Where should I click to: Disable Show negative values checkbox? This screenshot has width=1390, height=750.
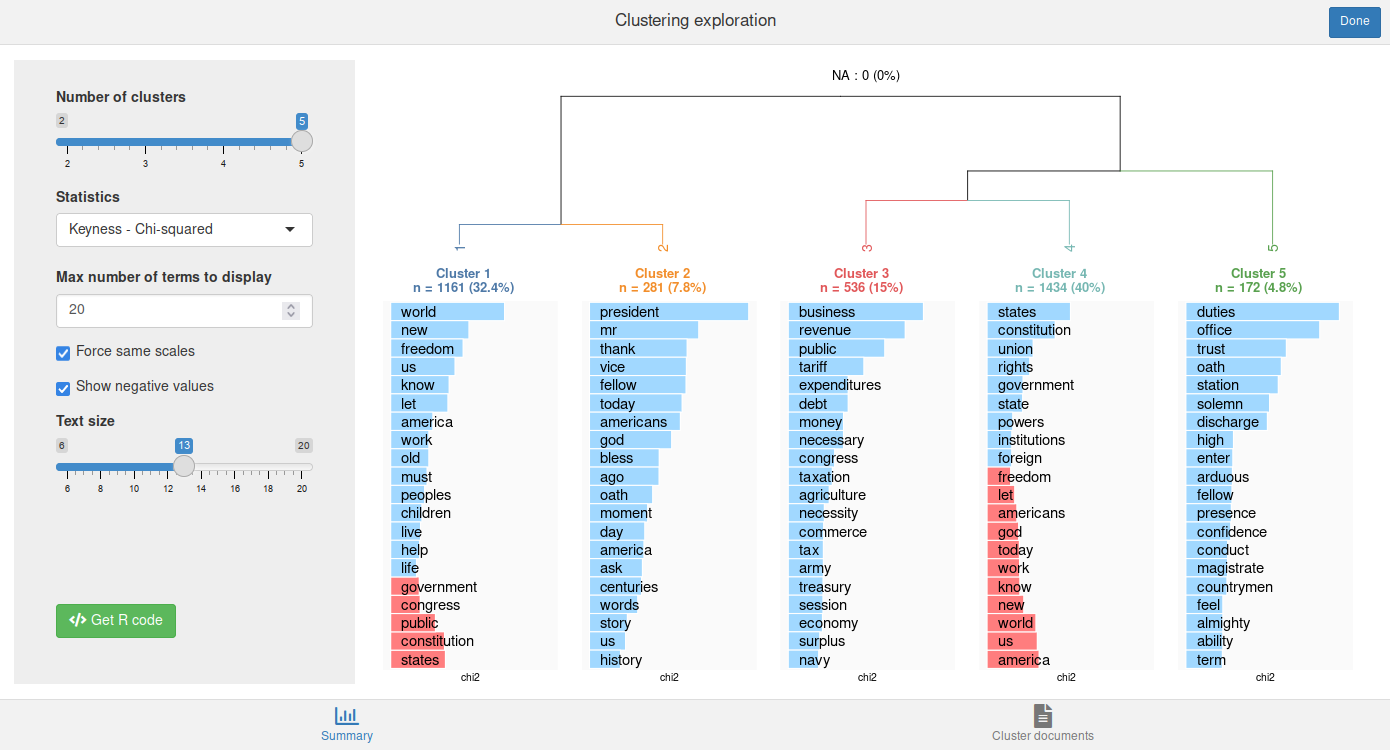pyautogui.click(x=63, y=387)
